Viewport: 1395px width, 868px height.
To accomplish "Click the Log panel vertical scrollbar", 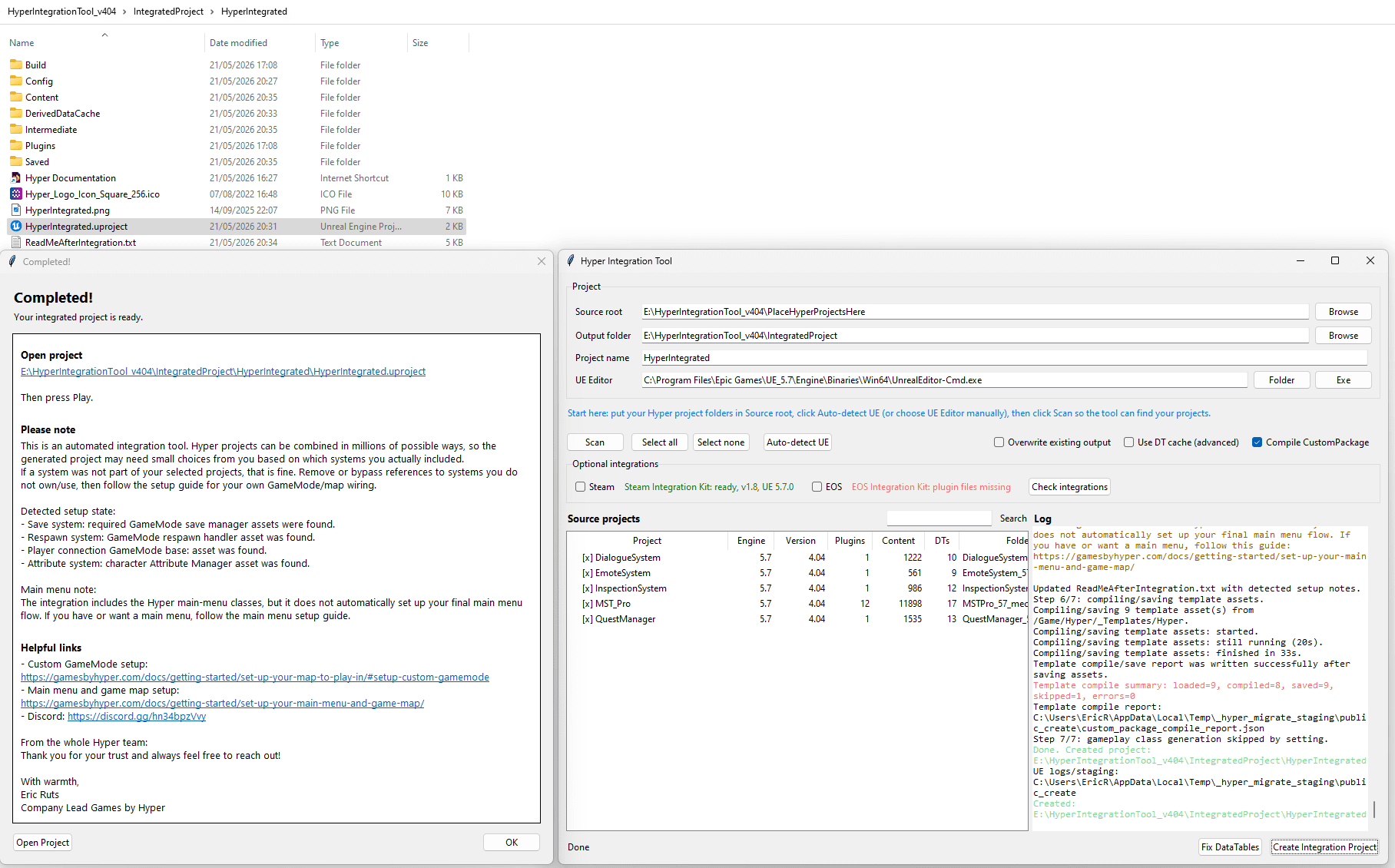I will coord(1374,810).
